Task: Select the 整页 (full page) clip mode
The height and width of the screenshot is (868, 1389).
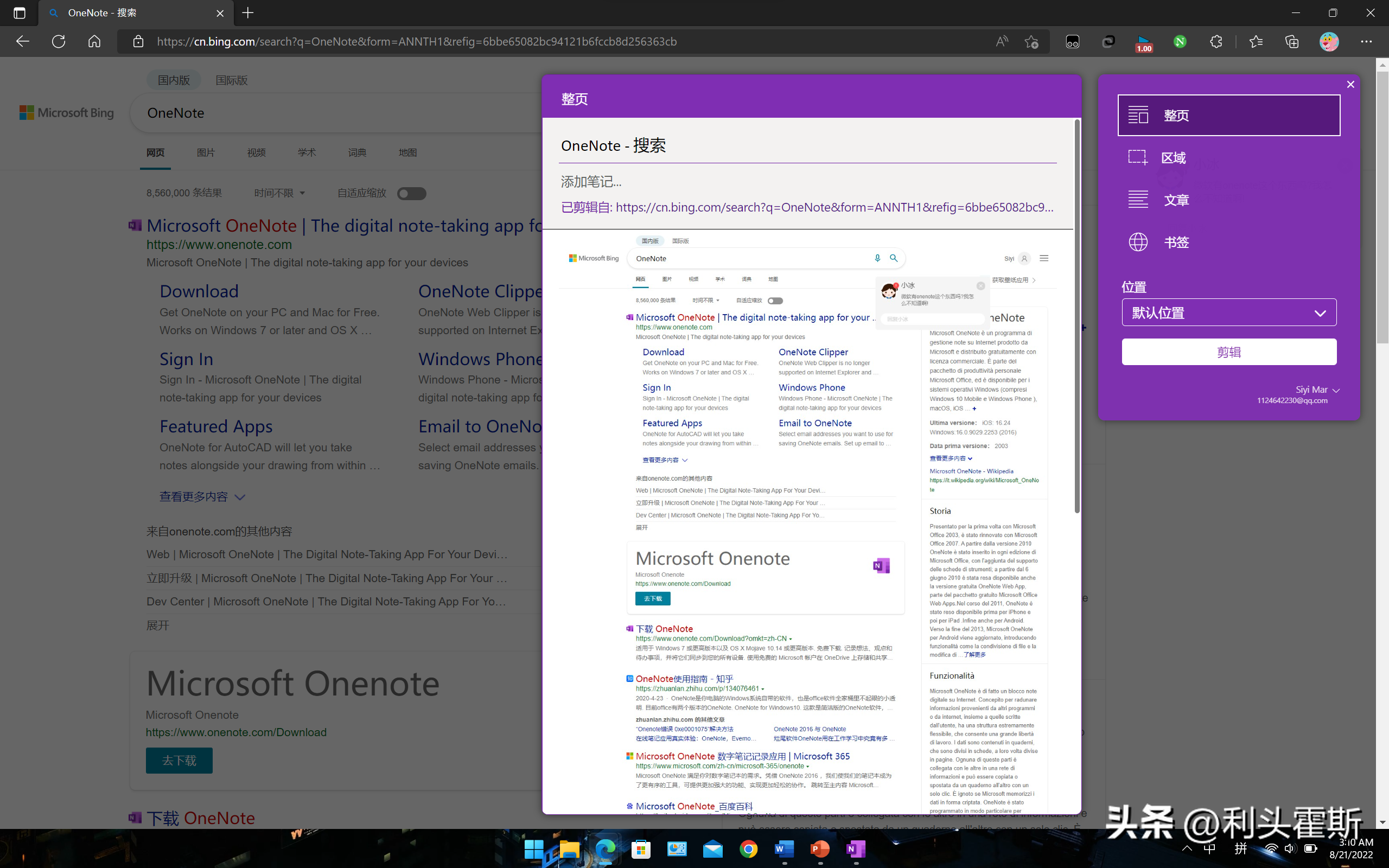Action: [1229, 116]
